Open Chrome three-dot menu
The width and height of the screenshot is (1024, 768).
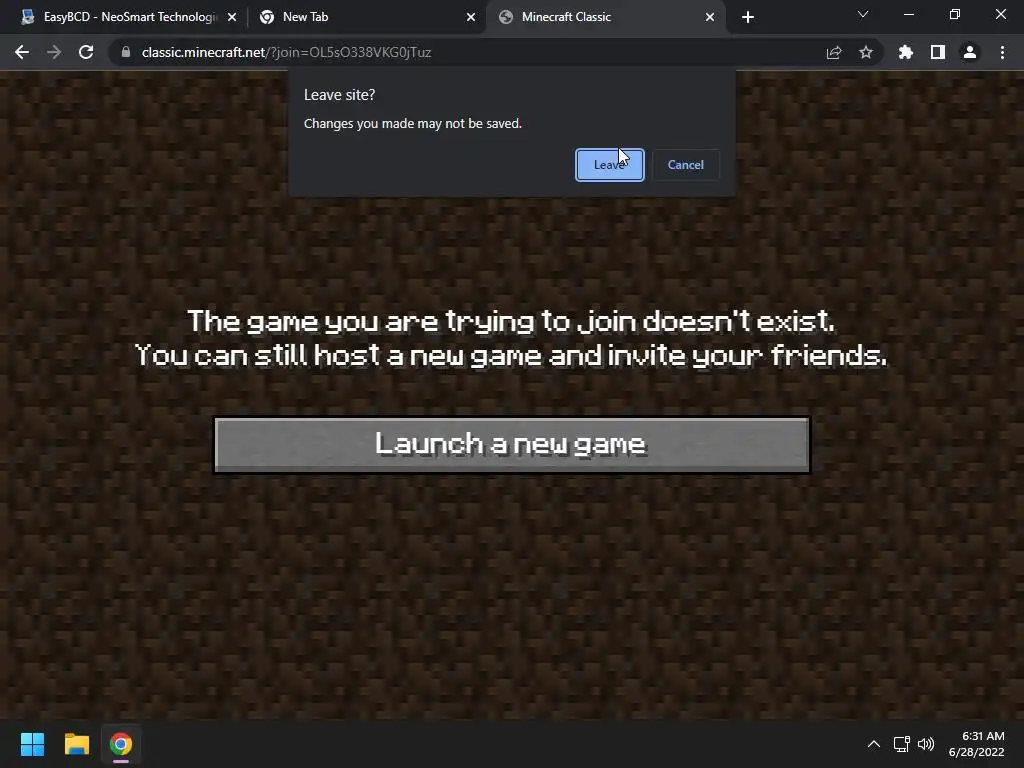click(x=1002, y=52)
